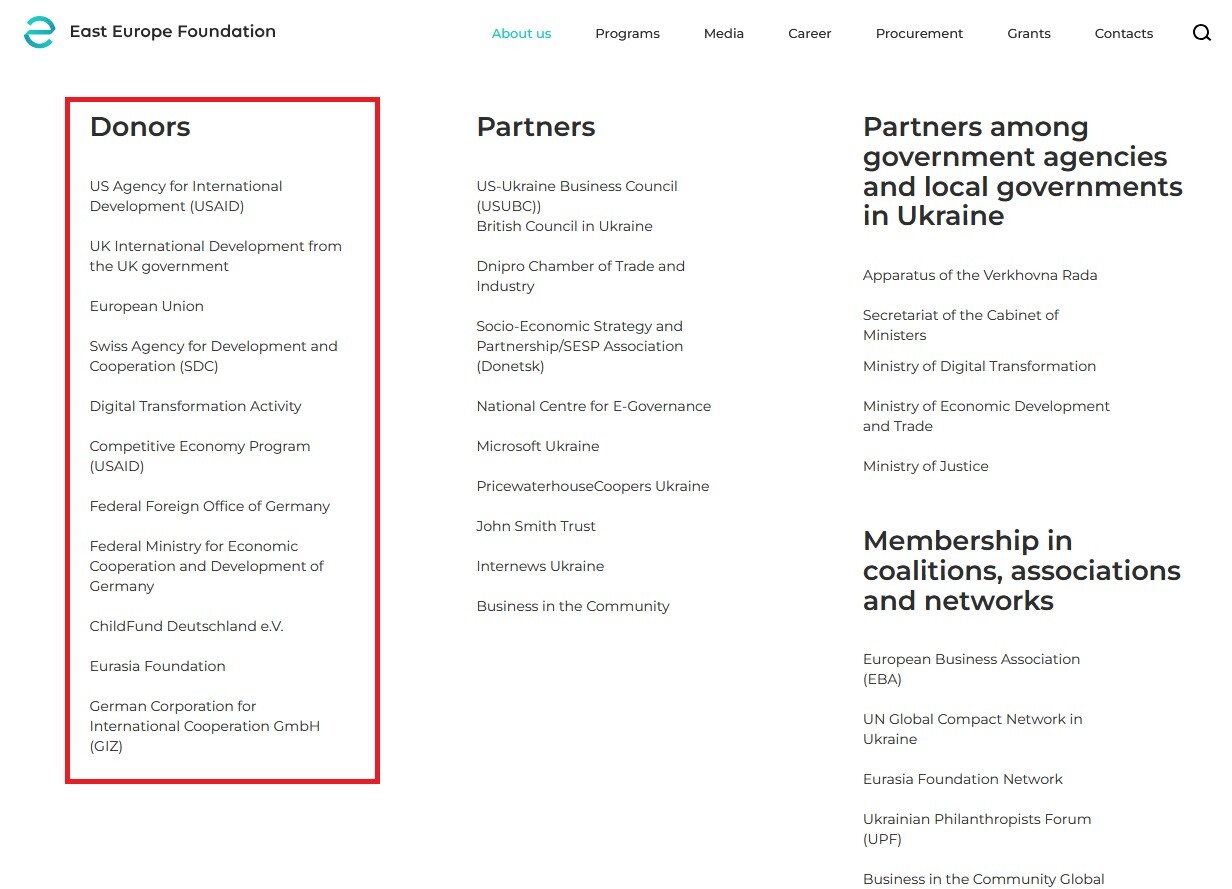The image size is (1232, 889).
Task: Go to the Media section
Action: coord(724,34)
